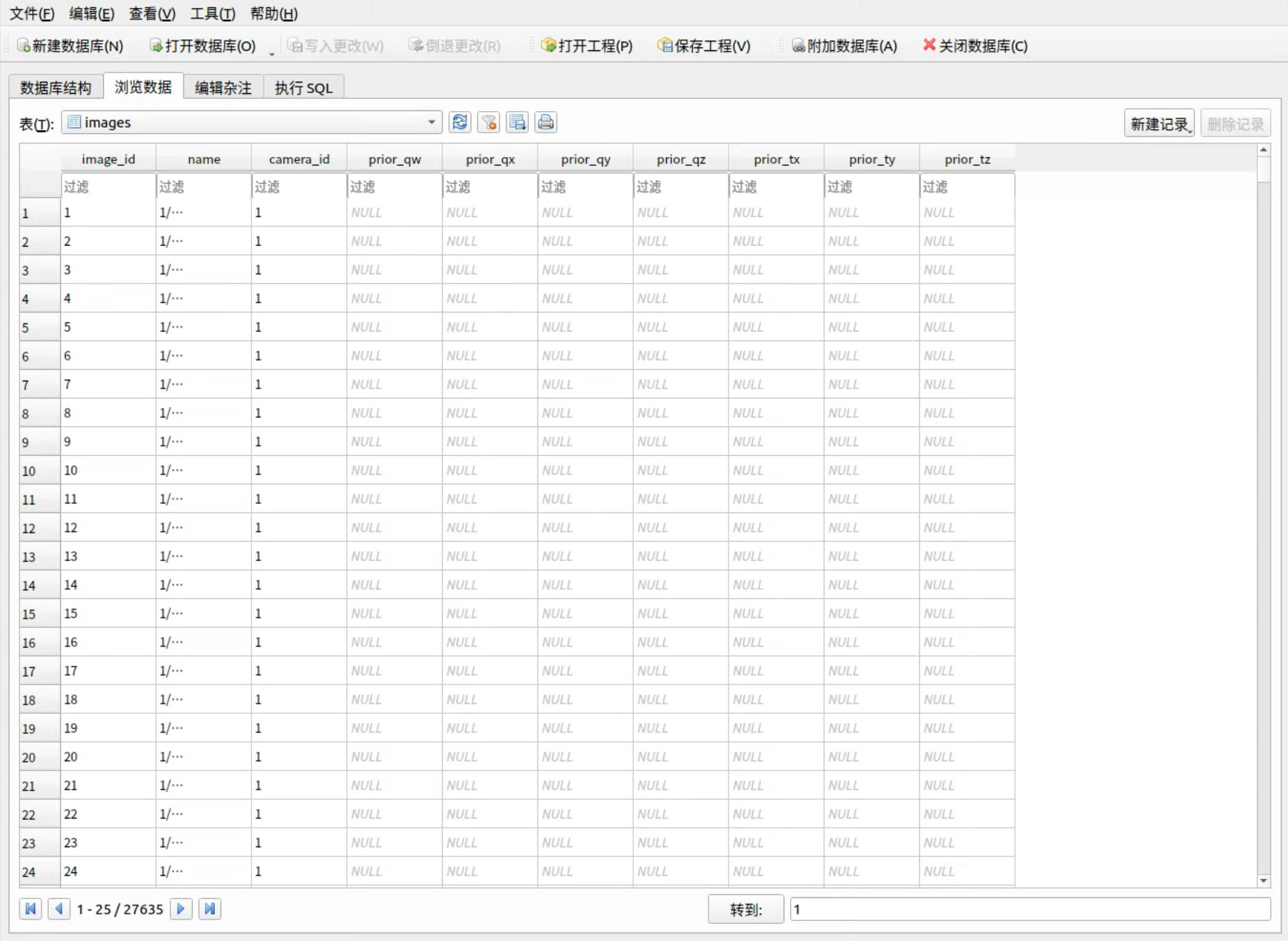1288x941 pixels.
Task: Click New Database toolbar button
Action: coord(70,46)
